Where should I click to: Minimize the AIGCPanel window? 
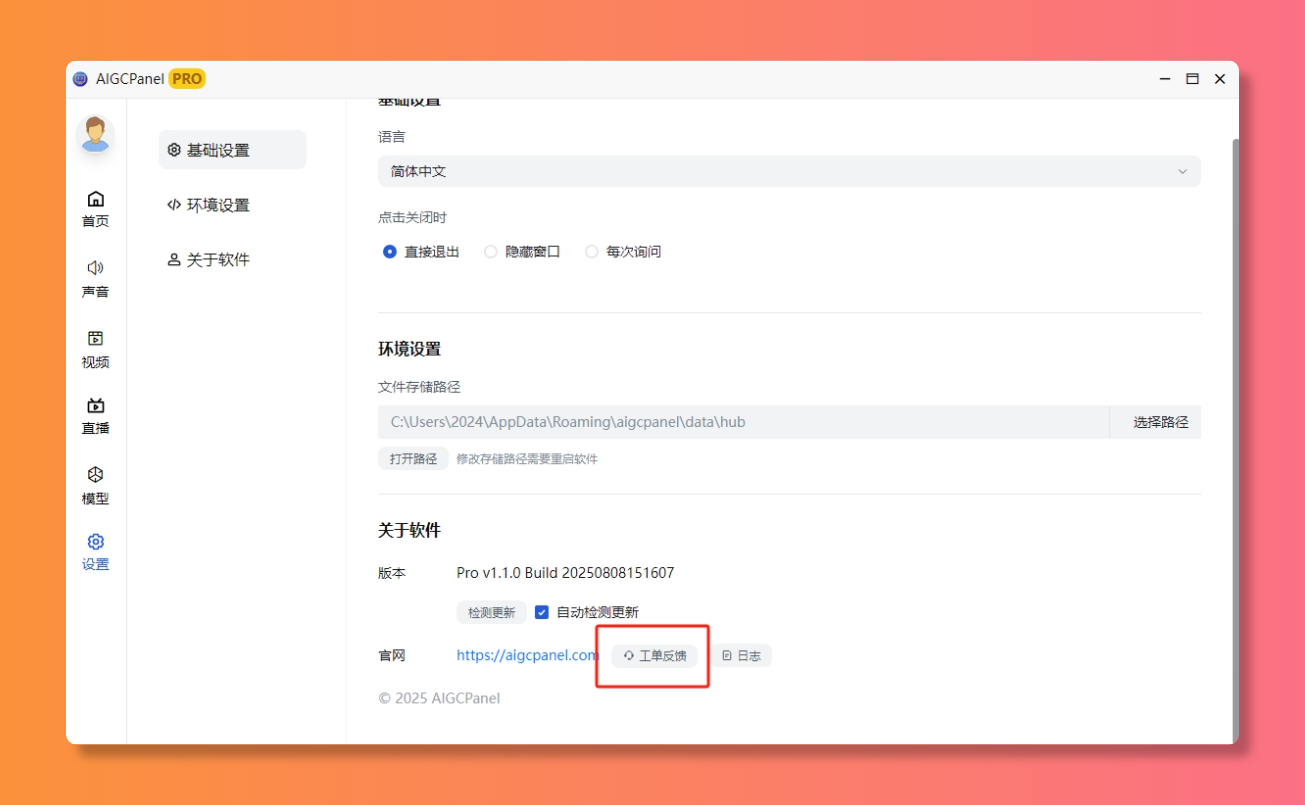click(x=1165, y=79)
